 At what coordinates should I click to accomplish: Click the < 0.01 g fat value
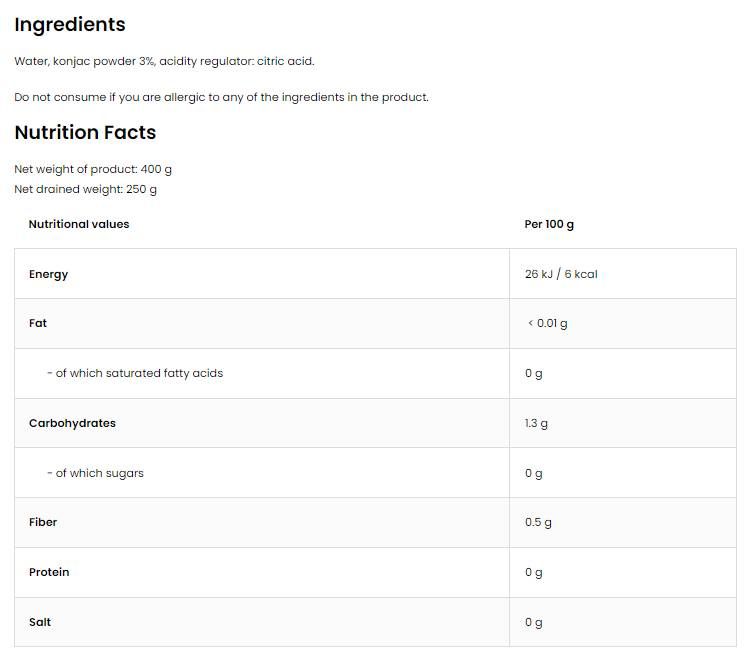(x=547, y=323)
